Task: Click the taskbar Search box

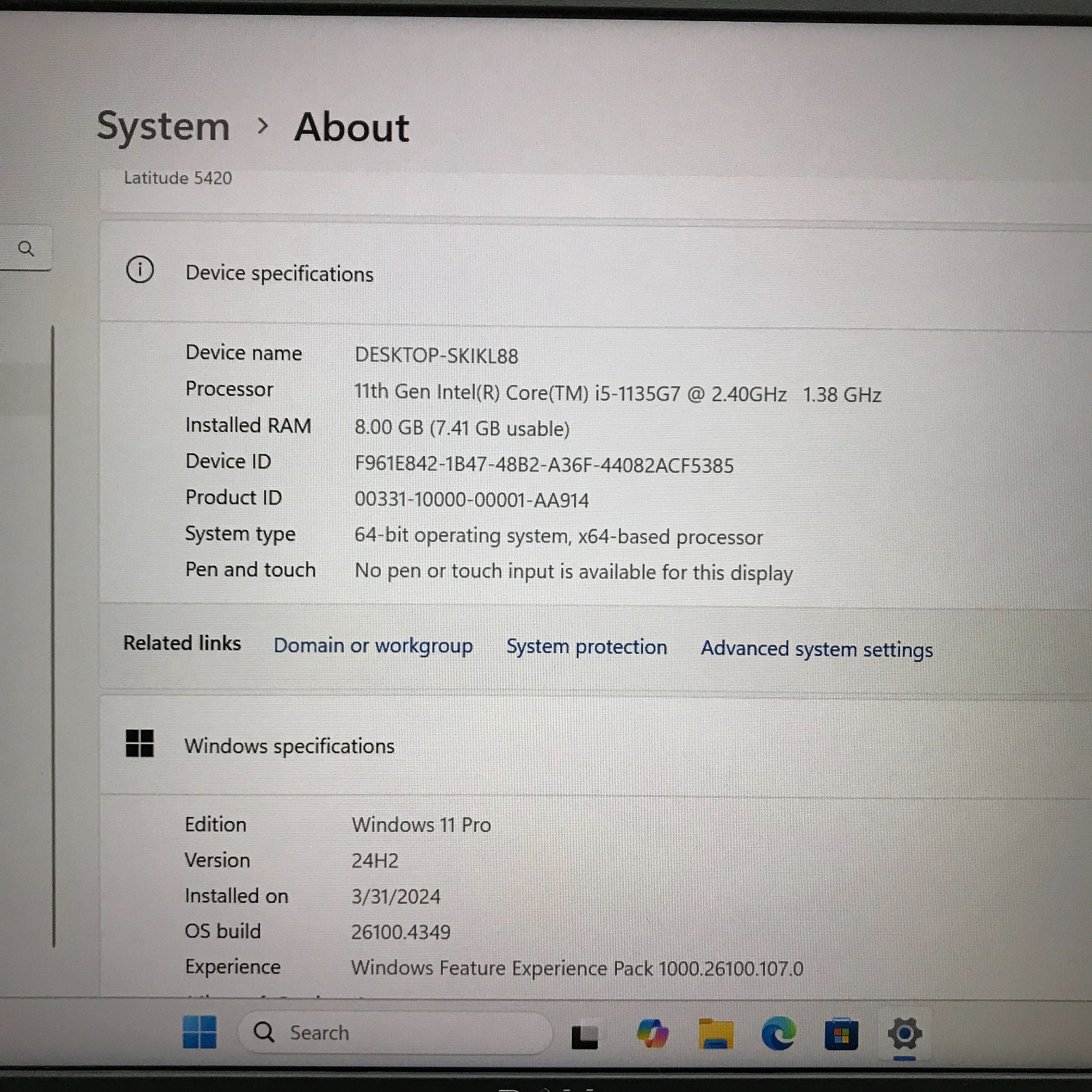Action: point(394,1032)
